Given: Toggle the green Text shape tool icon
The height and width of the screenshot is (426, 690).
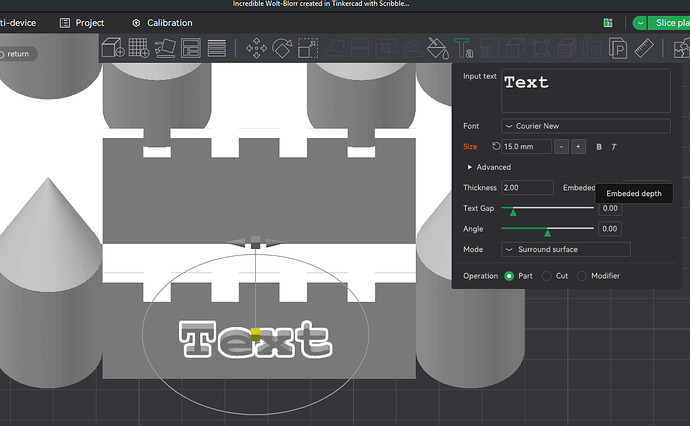Looking at the screenshot, I should coord(463,48).
